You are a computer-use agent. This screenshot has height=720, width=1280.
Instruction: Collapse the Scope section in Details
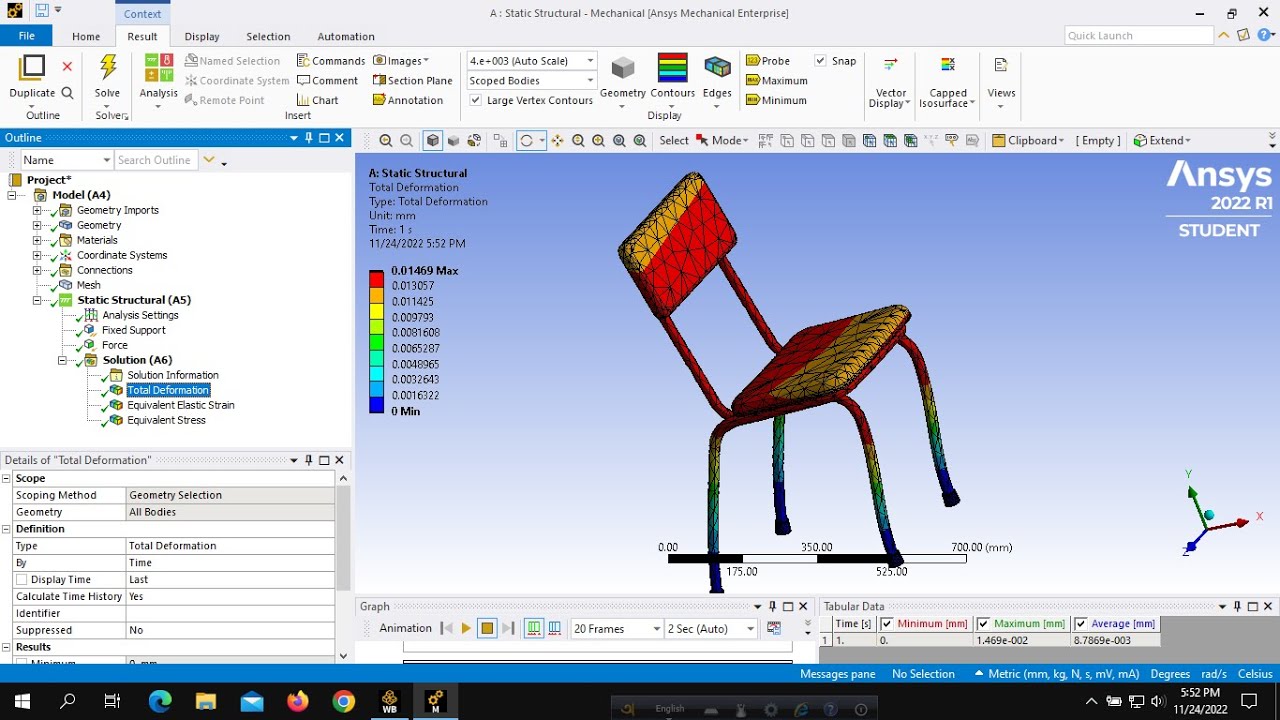click(6, 478)
